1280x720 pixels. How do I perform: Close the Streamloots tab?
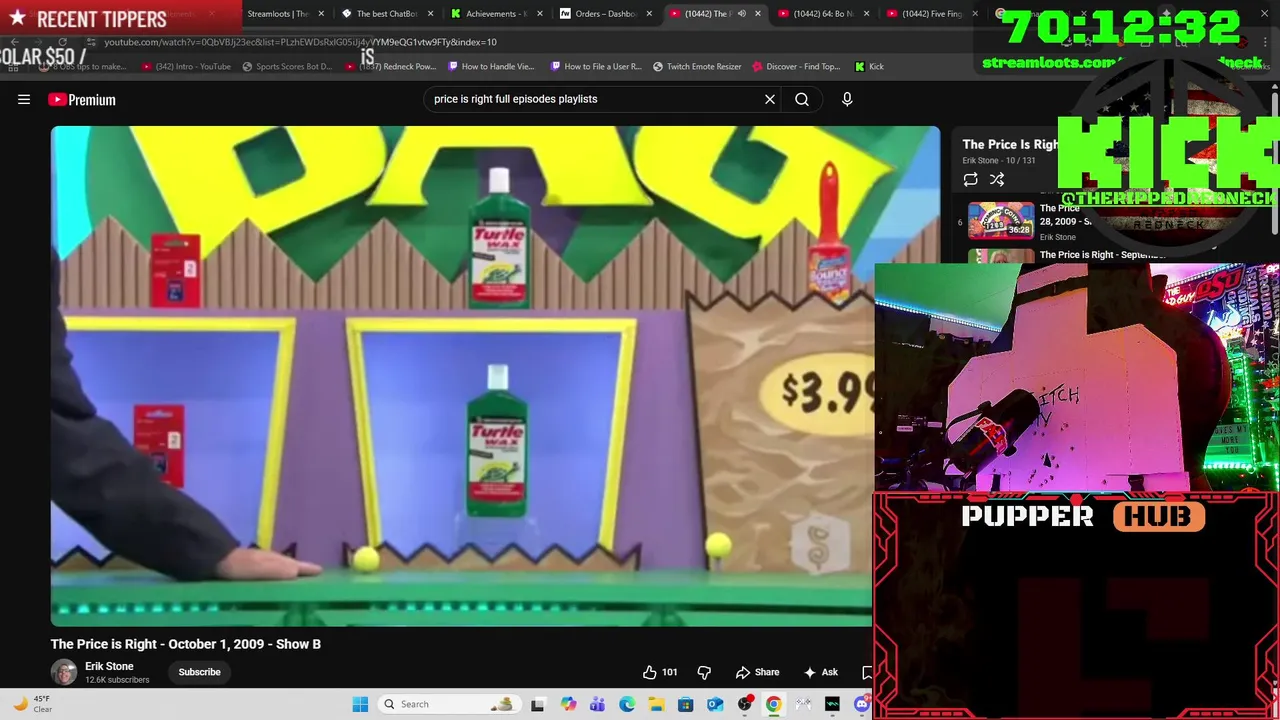click(x=321, y=14)
